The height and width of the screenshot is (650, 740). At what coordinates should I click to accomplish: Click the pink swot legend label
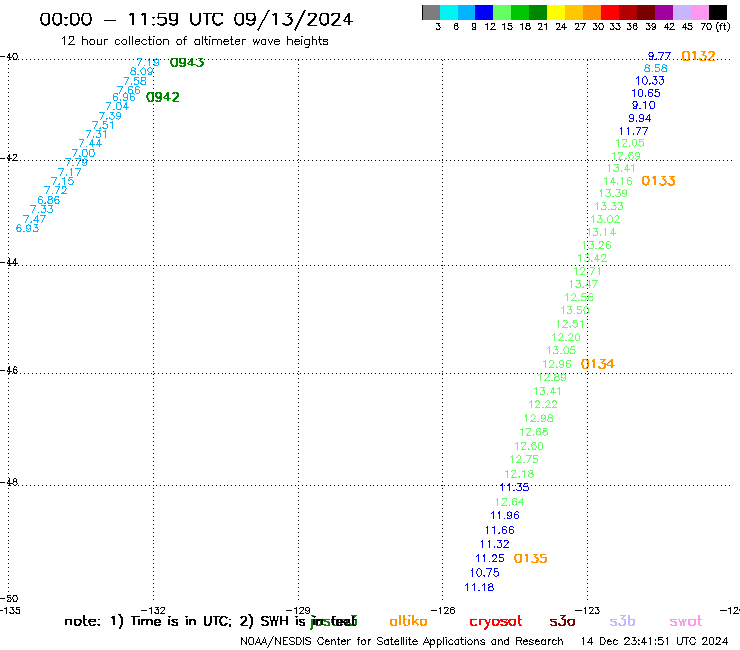click(686, 621)
